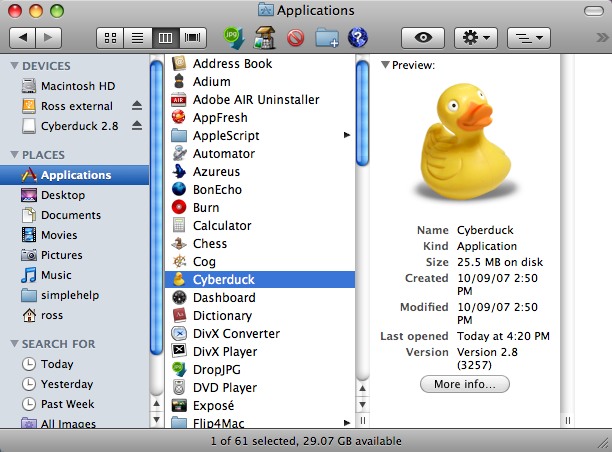612x452 pixels.
Task: Expand AppleScript folder via its arrow
Action: click(x=347, y=135)
